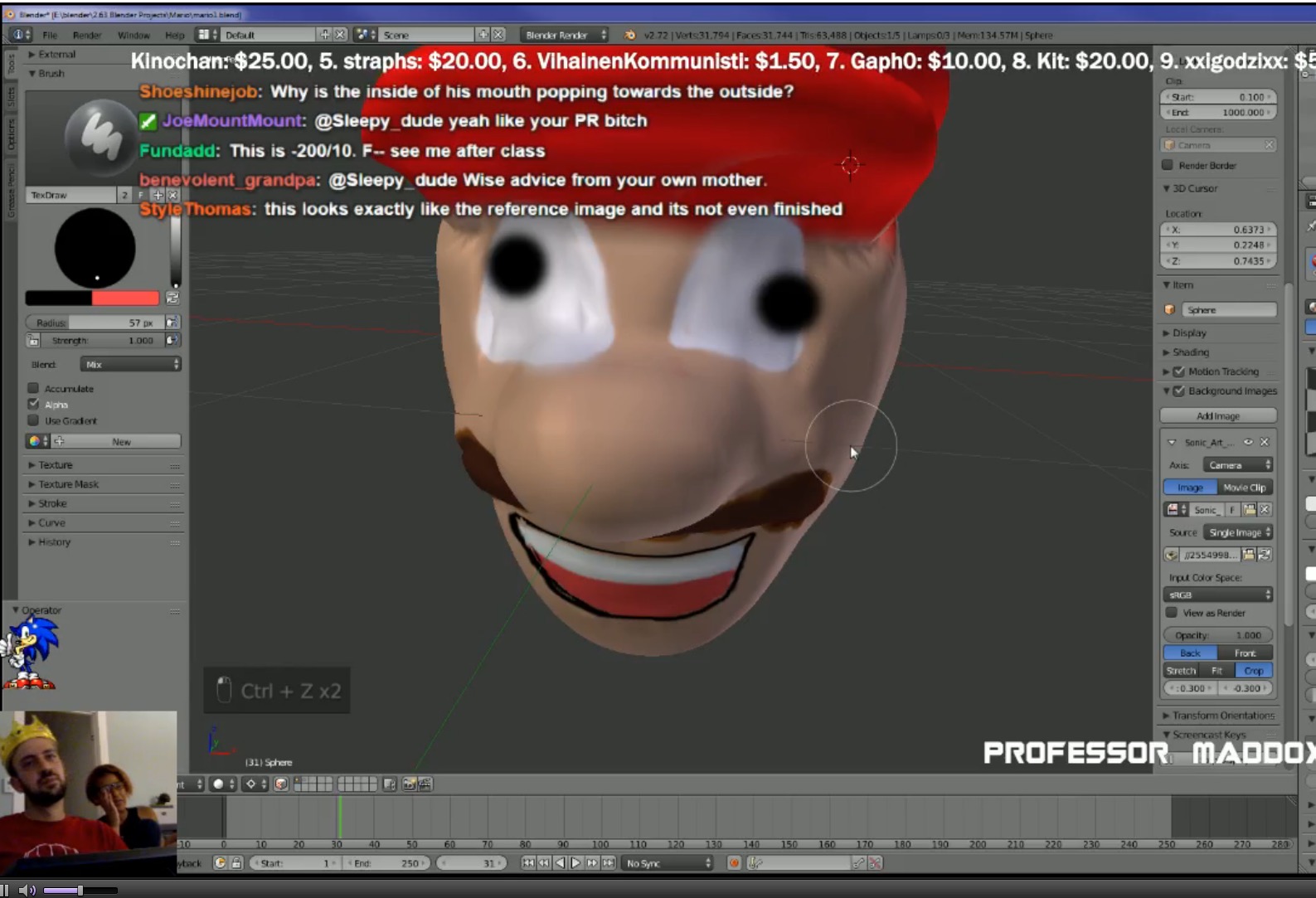The height and width of the screenshot is (898, 1316).
Task: Open the Render menu
Action: (87, 35)
